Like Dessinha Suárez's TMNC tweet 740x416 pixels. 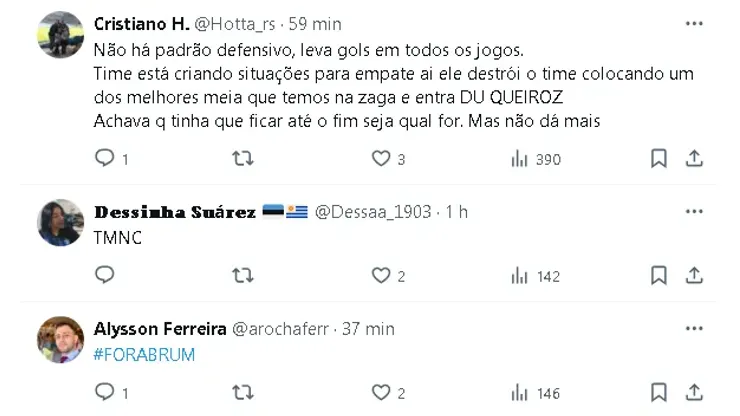(x=381, y=275)
